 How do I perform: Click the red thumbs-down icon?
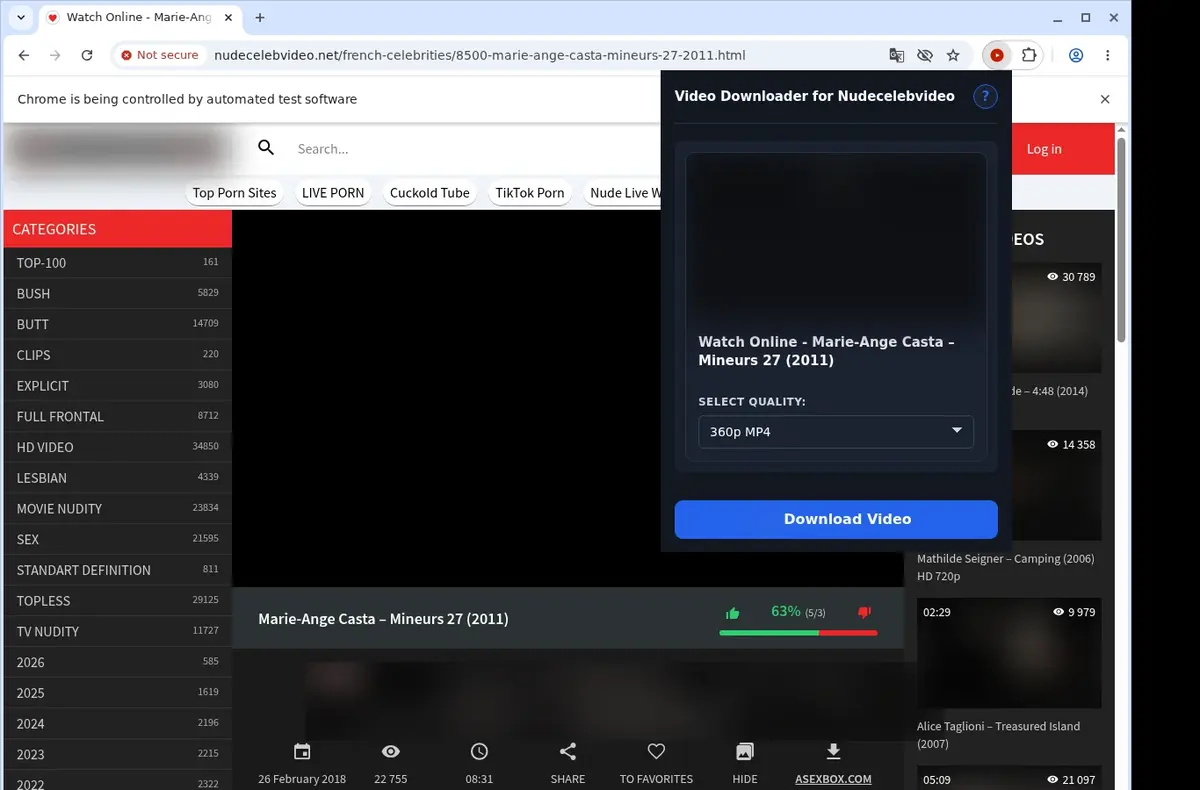[x=865, y=613]
